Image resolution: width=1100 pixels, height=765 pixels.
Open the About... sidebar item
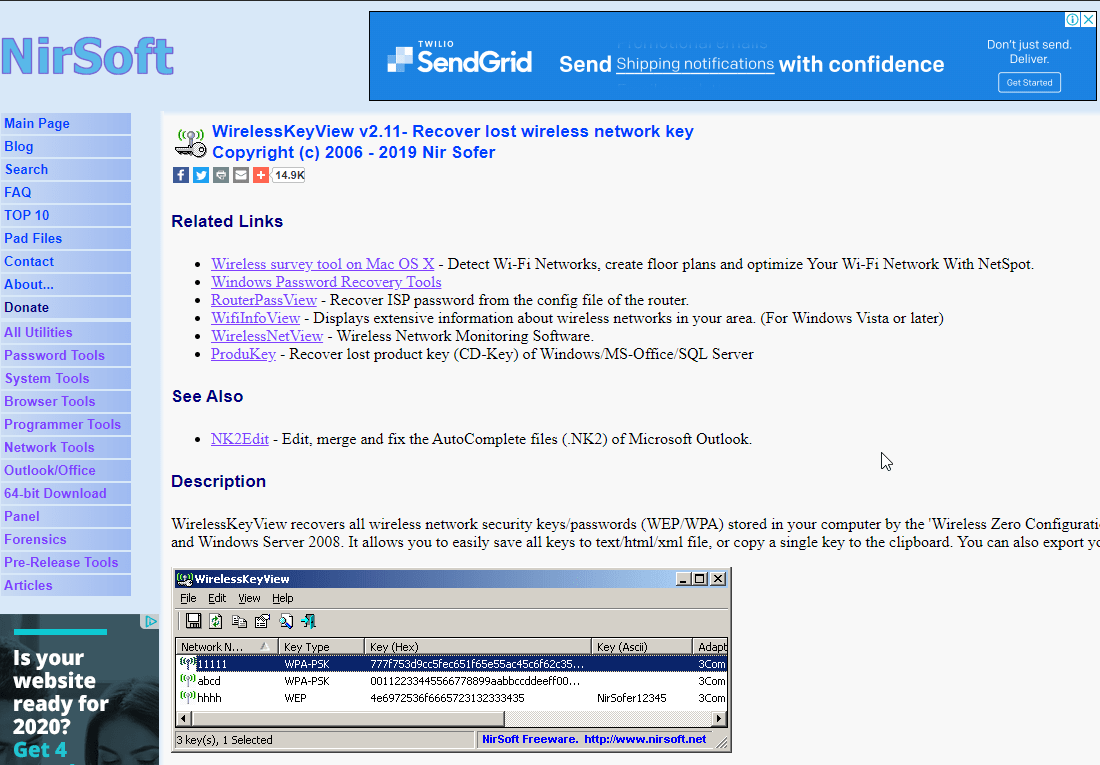click(66, 284)
